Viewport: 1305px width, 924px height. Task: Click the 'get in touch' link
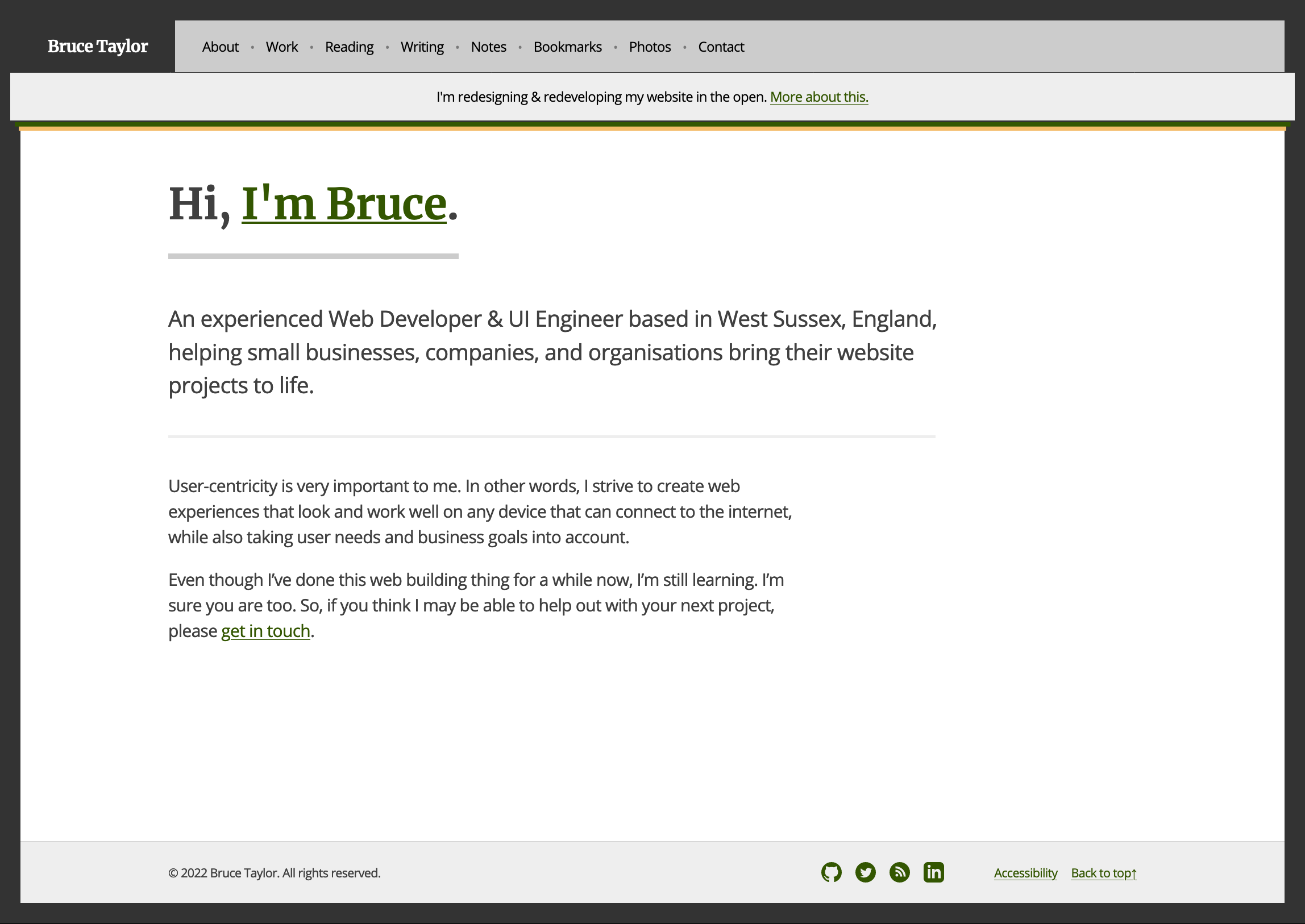(x=265, y=631)
